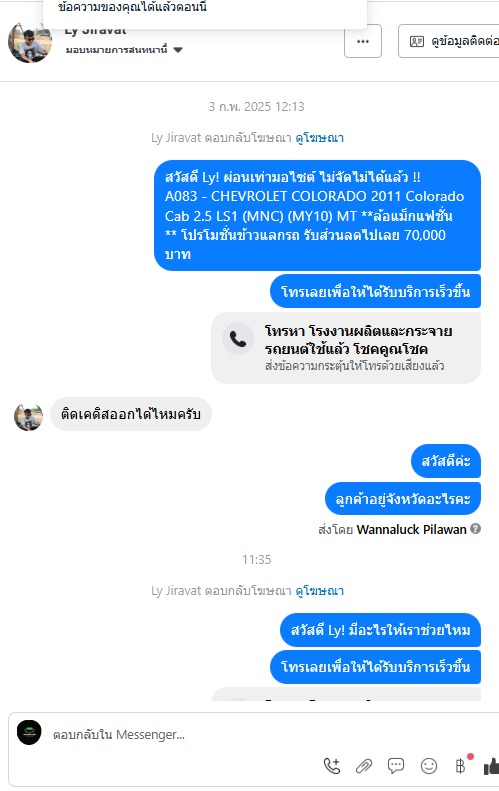Image resolution: width=499 pixels, height=791 pixels.
Task: Click customer avatar beside ติดเคดิส message
Action: click(x=28, y=417)
